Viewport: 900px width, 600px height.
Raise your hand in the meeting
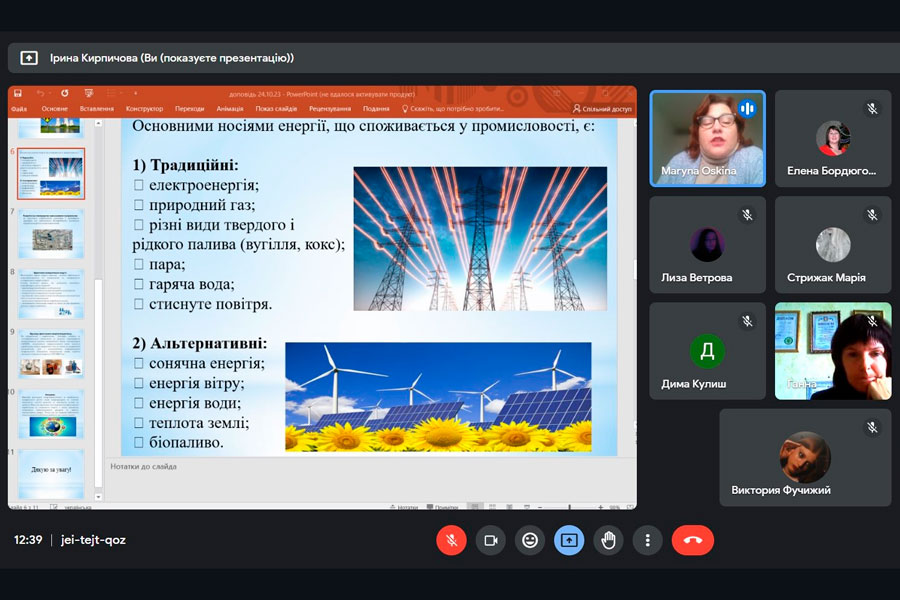click(x=608, y=540)
